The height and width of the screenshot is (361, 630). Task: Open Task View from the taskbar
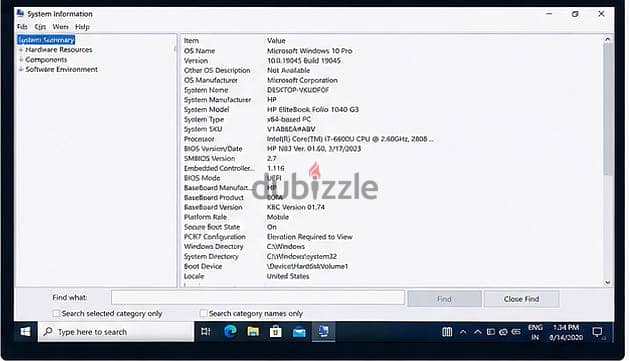click(x=206, y=332)
